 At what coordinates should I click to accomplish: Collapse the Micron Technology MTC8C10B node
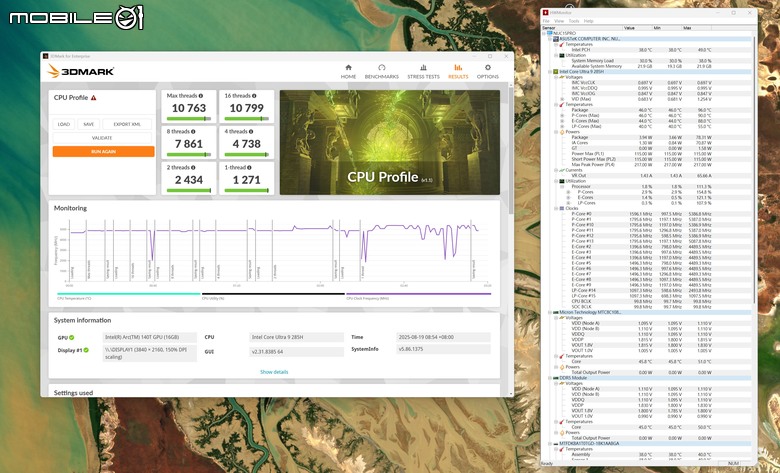(x=550, y=312)
